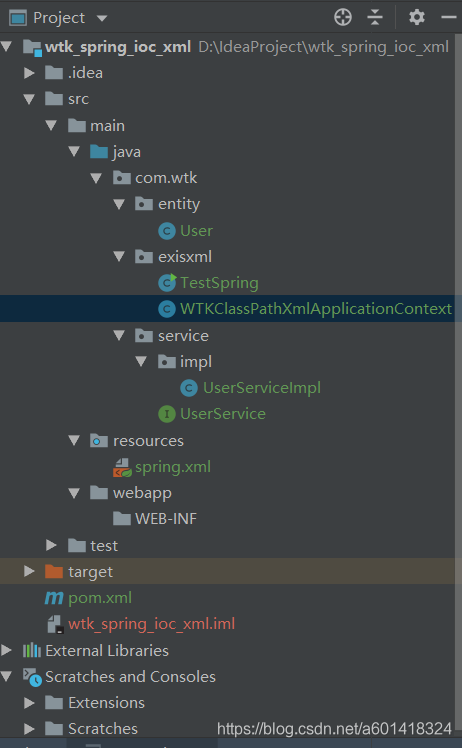Viewport: 462px width, 748px height.
Task: Expand the Scratches folder arrow
Action: 29,728
